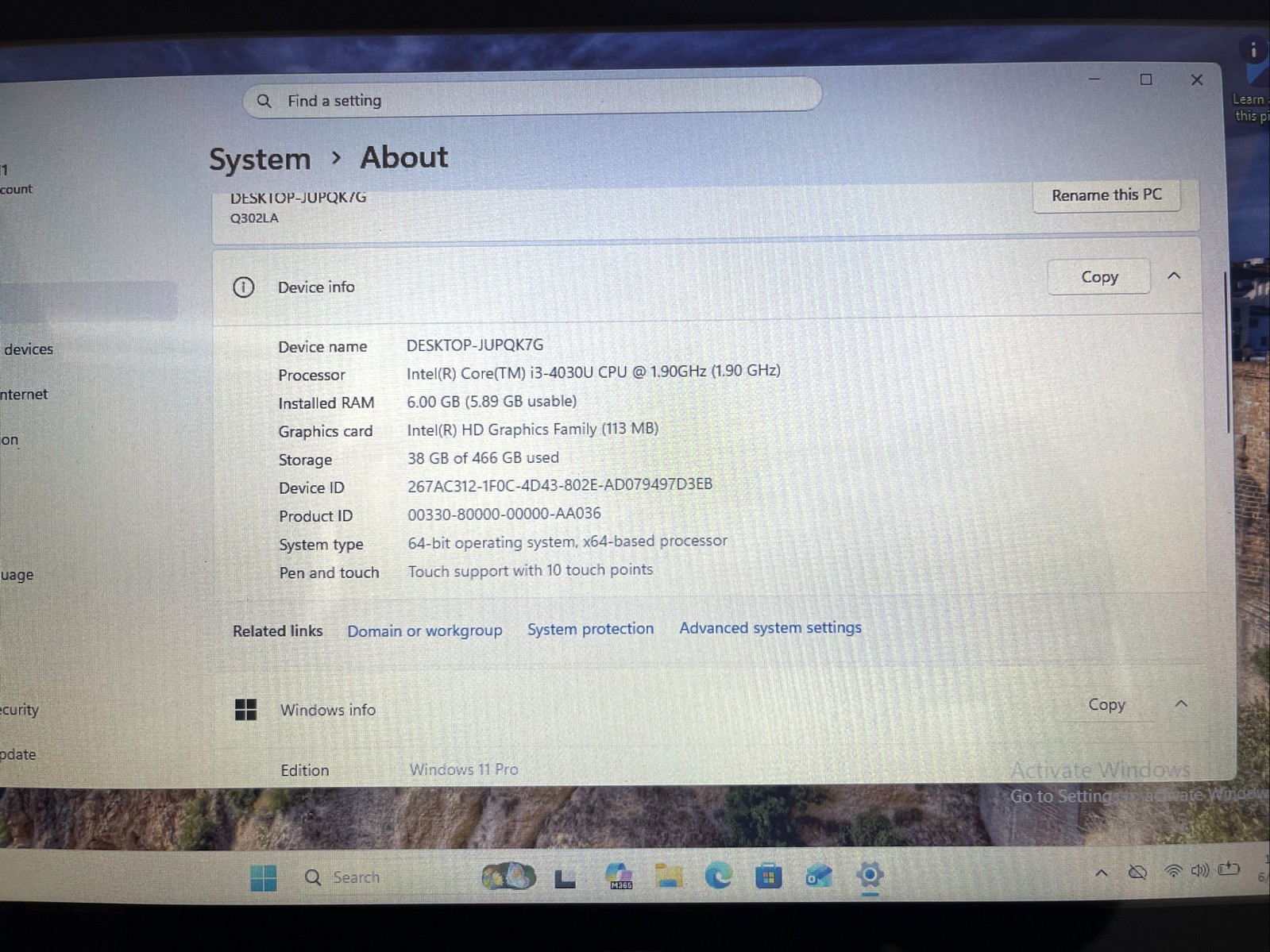Open the taskbar search highlight butterfly icon
The image size is (1270, 952).
tap(508, 876)
